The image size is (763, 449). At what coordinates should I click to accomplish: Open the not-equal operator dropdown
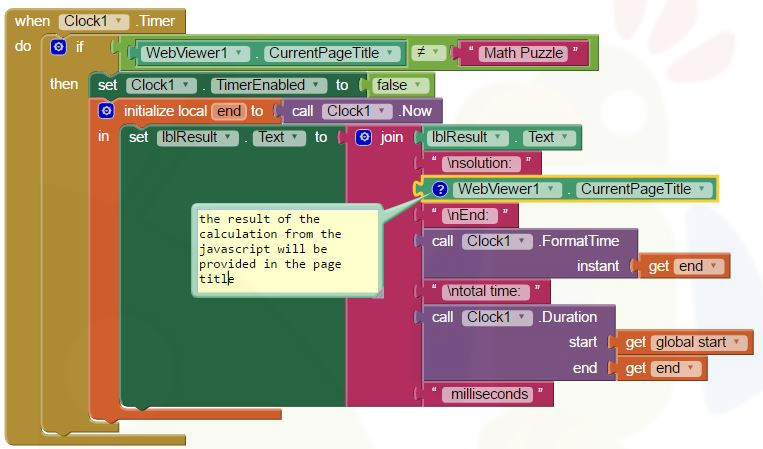click(428, 52)
